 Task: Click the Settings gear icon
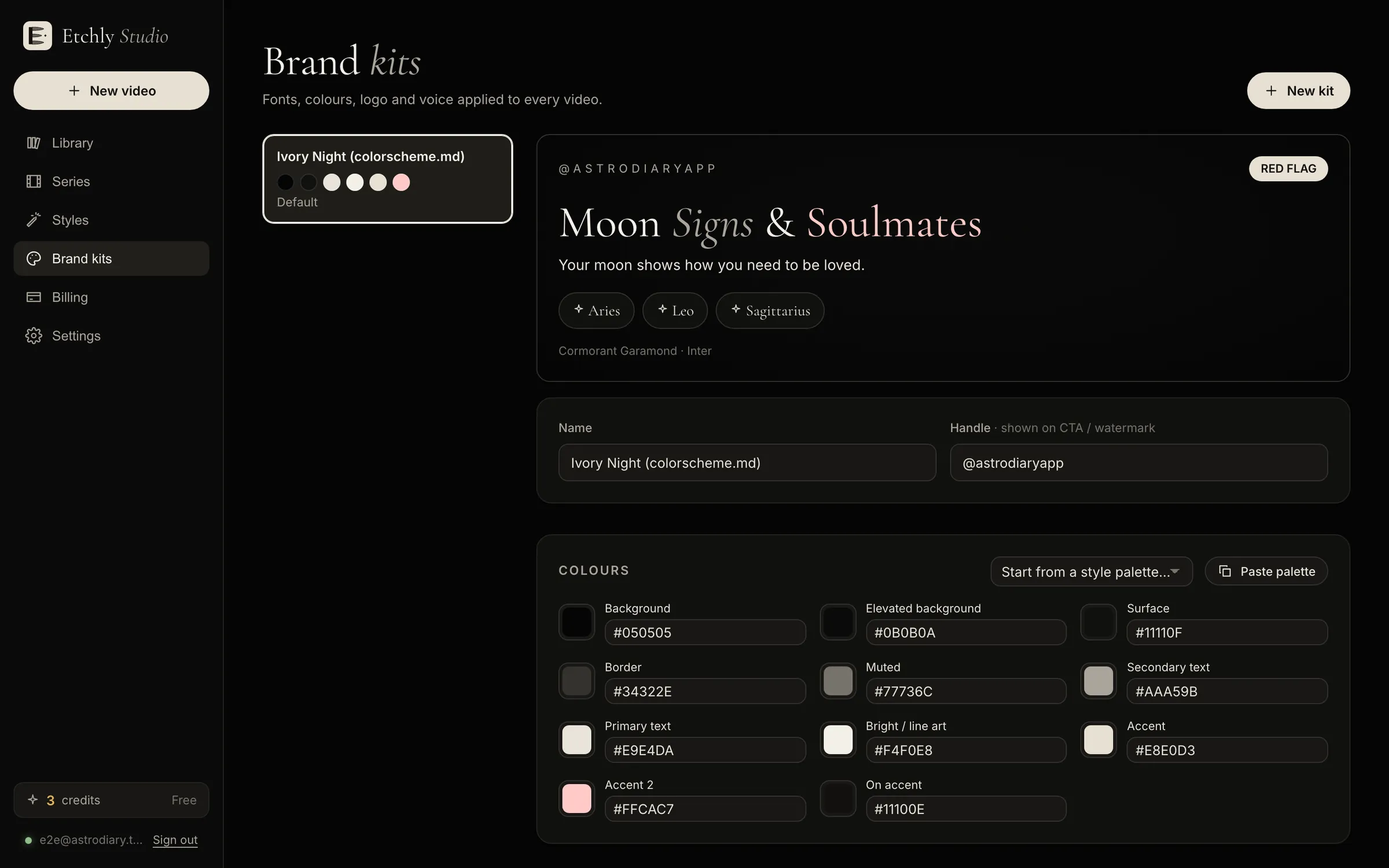[x=34, y=336]
